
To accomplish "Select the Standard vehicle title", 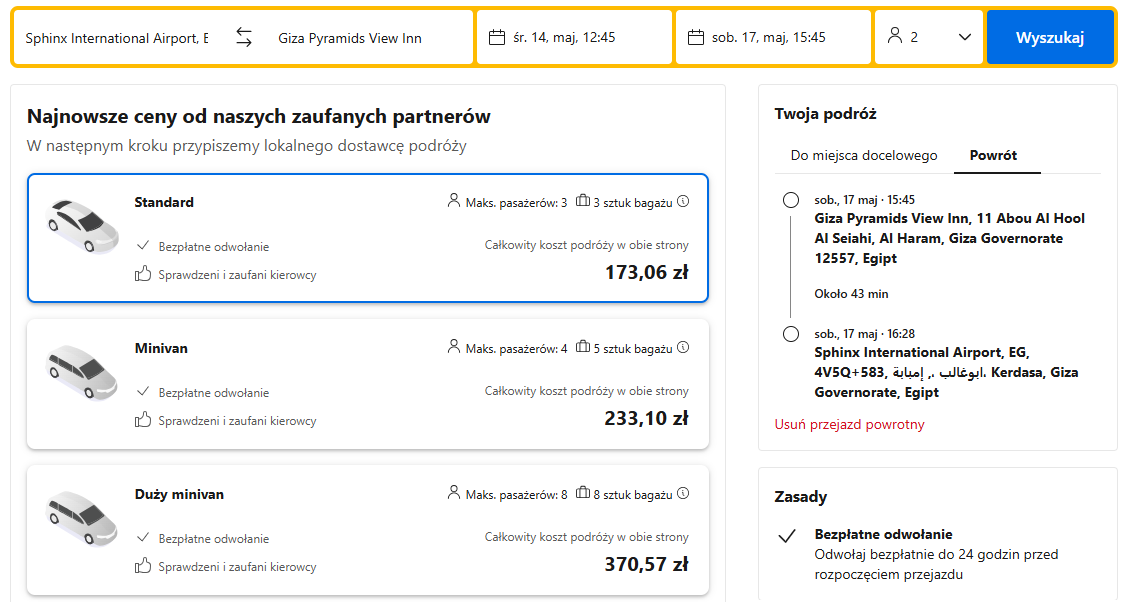I will click(164, 203).
